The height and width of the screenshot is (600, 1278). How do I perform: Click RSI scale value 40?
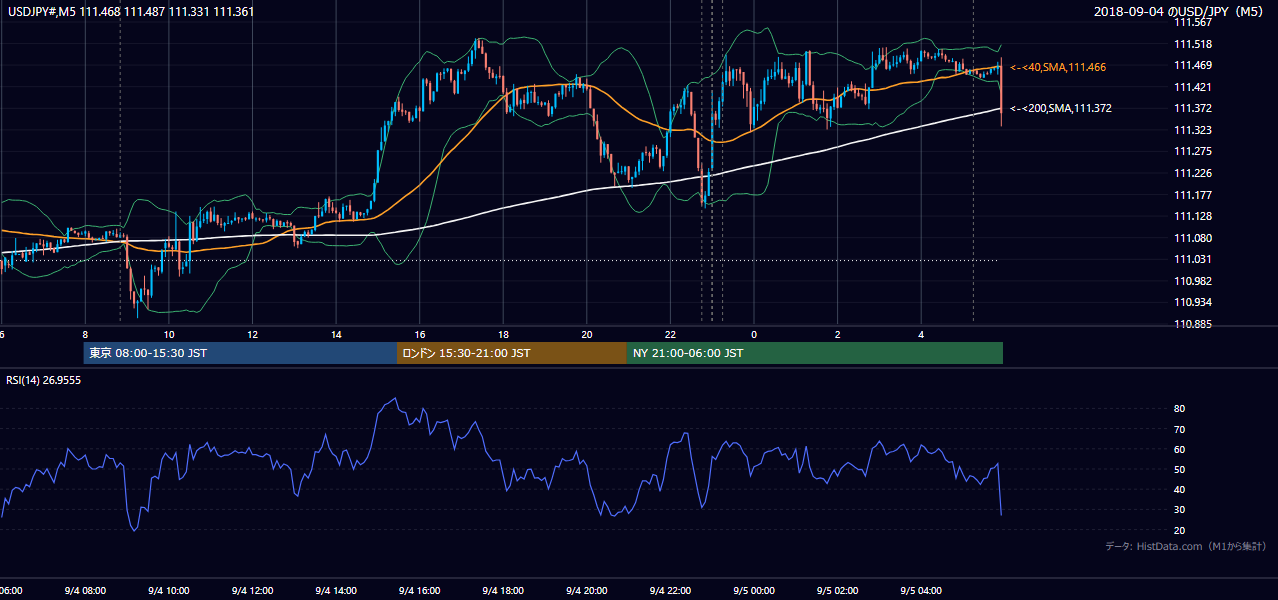coord(1179,489)
